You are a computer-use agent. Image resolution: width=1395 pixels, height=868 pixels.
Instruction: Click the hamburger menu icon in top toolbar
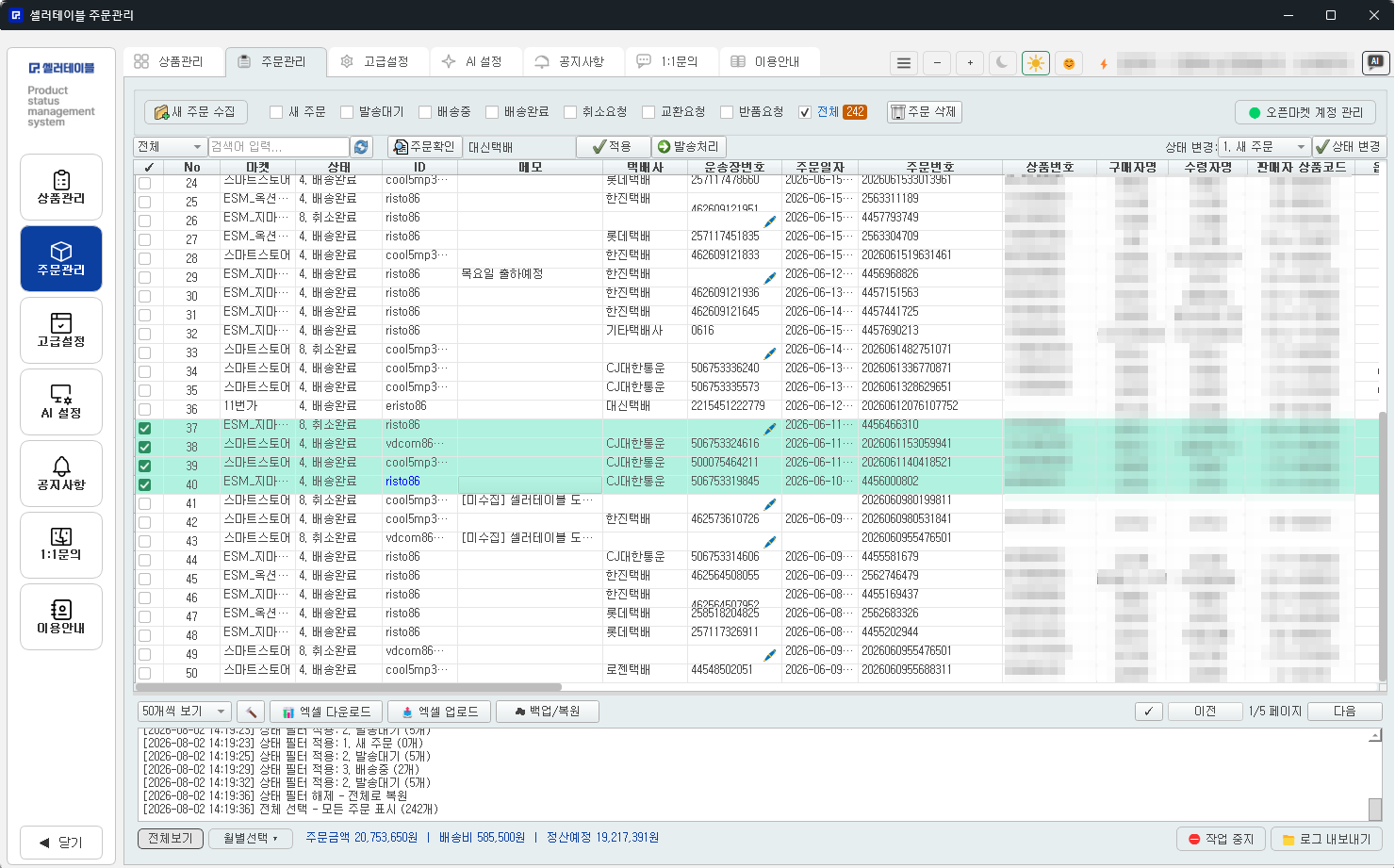click(x=904, y=63)
